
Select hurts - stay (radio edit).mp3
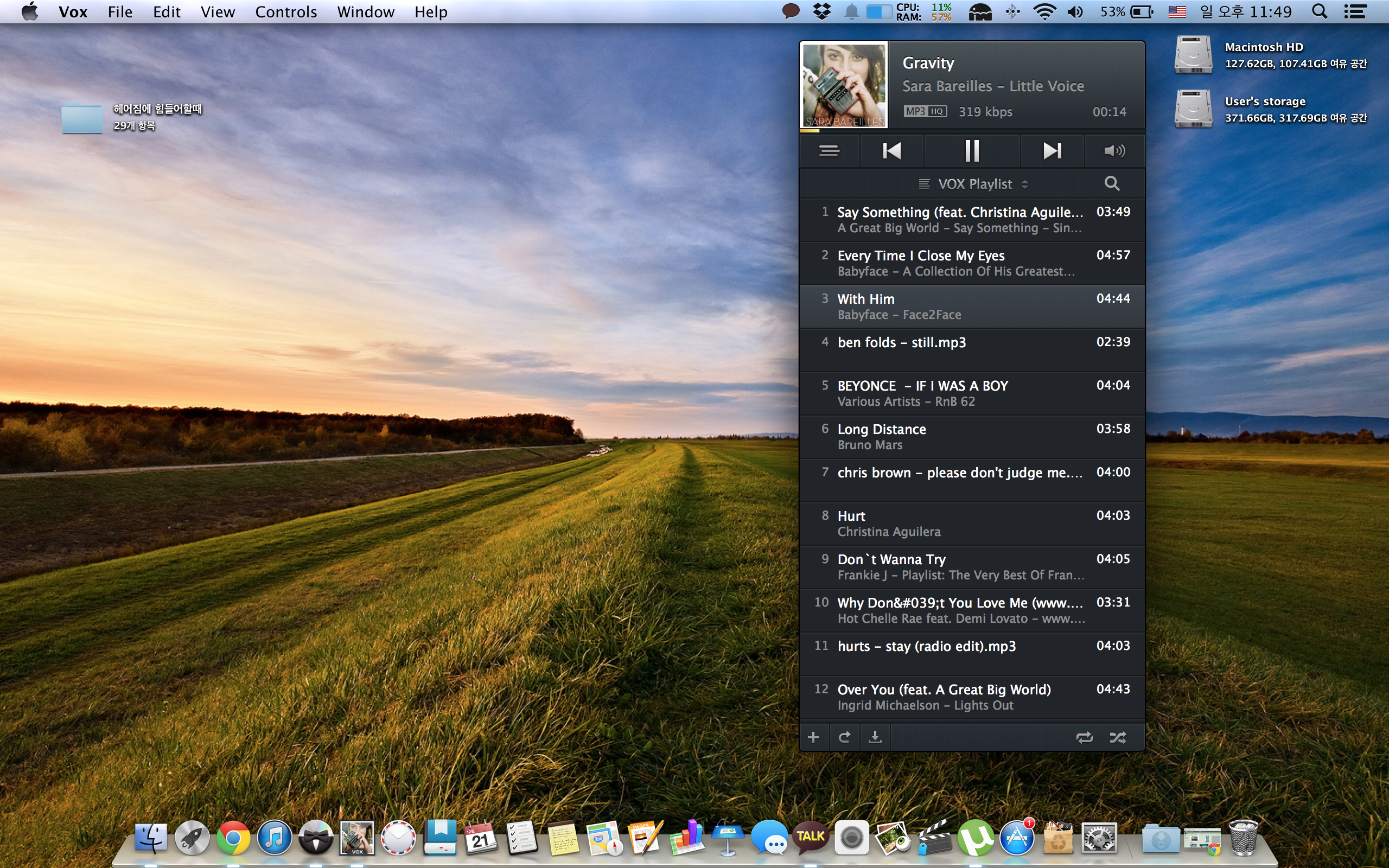pyautogui.click(x=972, y=654)
